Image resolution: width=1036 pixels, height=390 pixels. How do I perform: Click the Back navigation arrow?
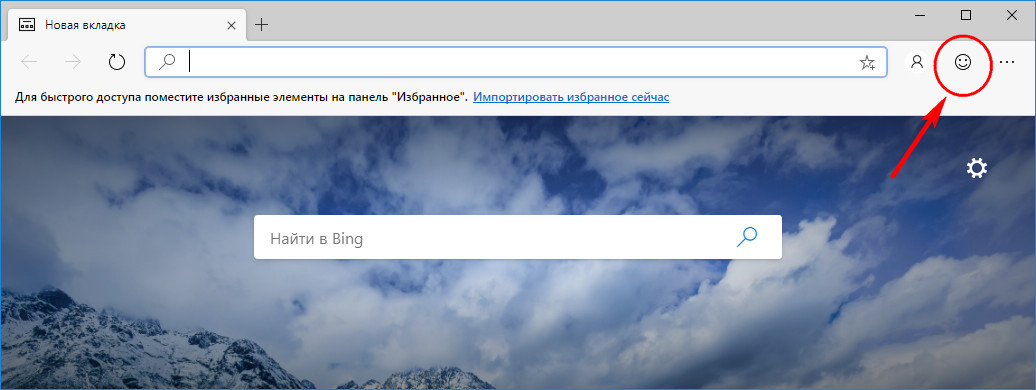[x=29, y=62]
